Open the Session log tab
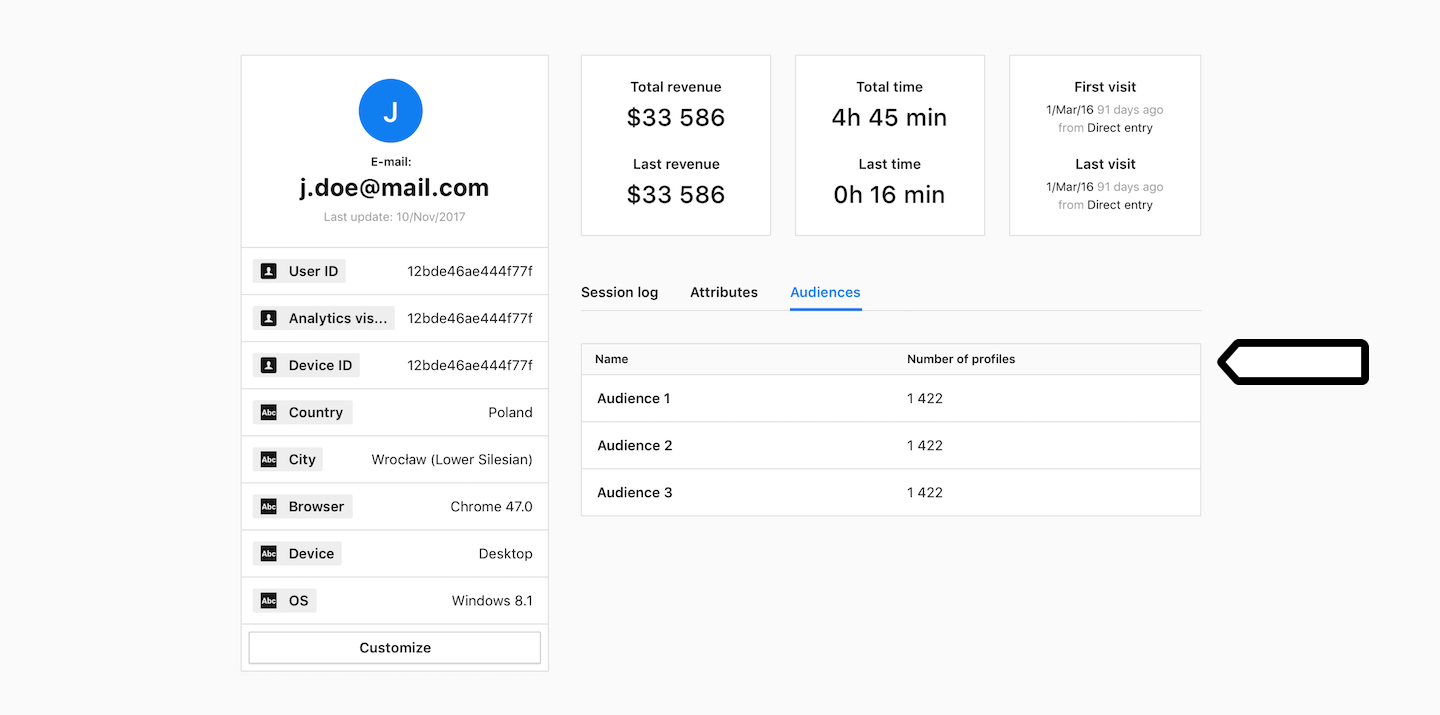 [x=619, y=292]
